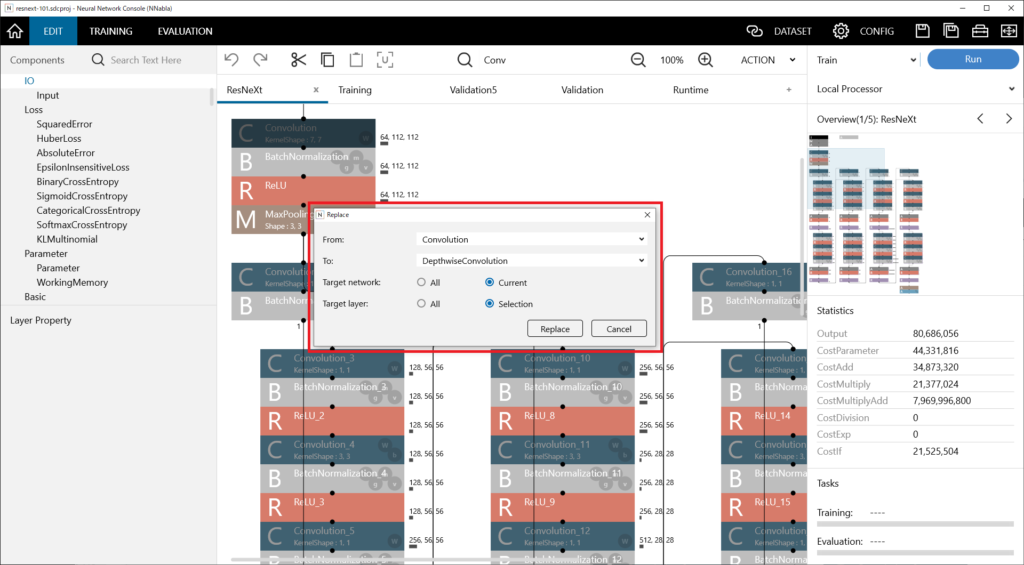The image size is (1024, 565).
Task: Click the Run button
Action: tap(972, 59)
